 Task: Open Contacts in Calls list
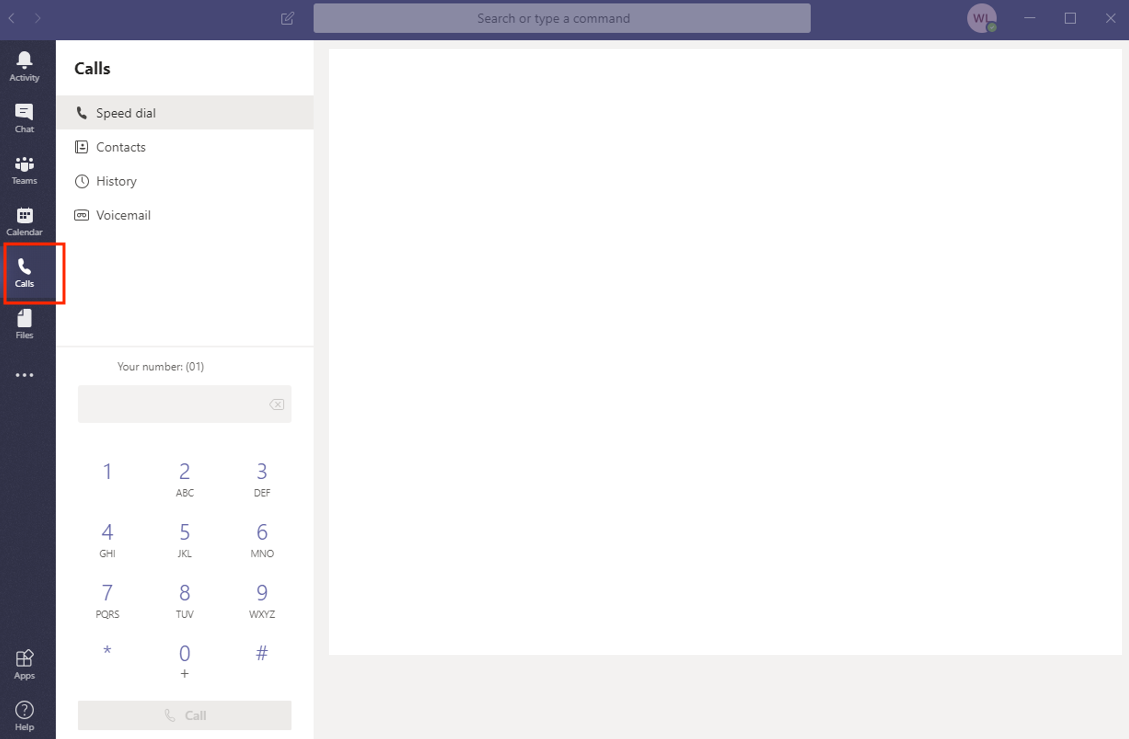click(185, 147)
